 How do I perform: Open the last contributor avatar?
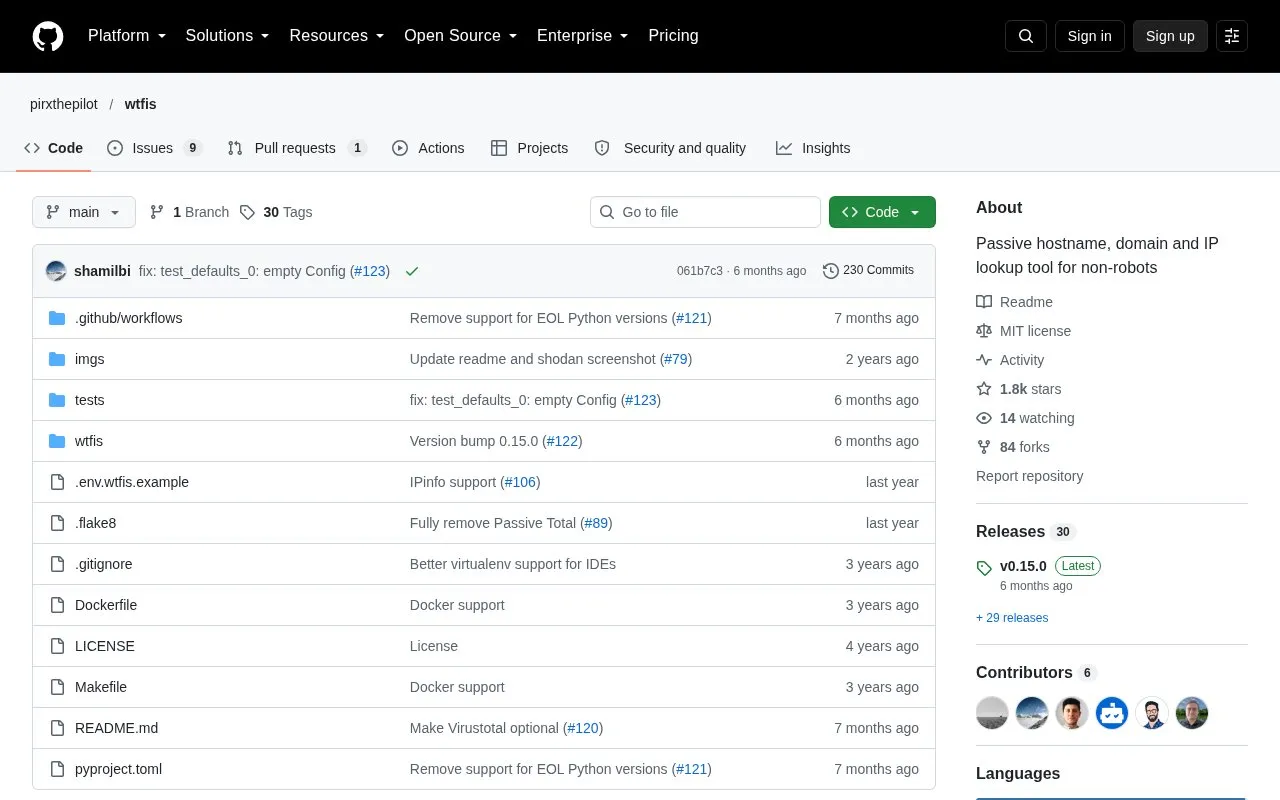(1192, 713)
